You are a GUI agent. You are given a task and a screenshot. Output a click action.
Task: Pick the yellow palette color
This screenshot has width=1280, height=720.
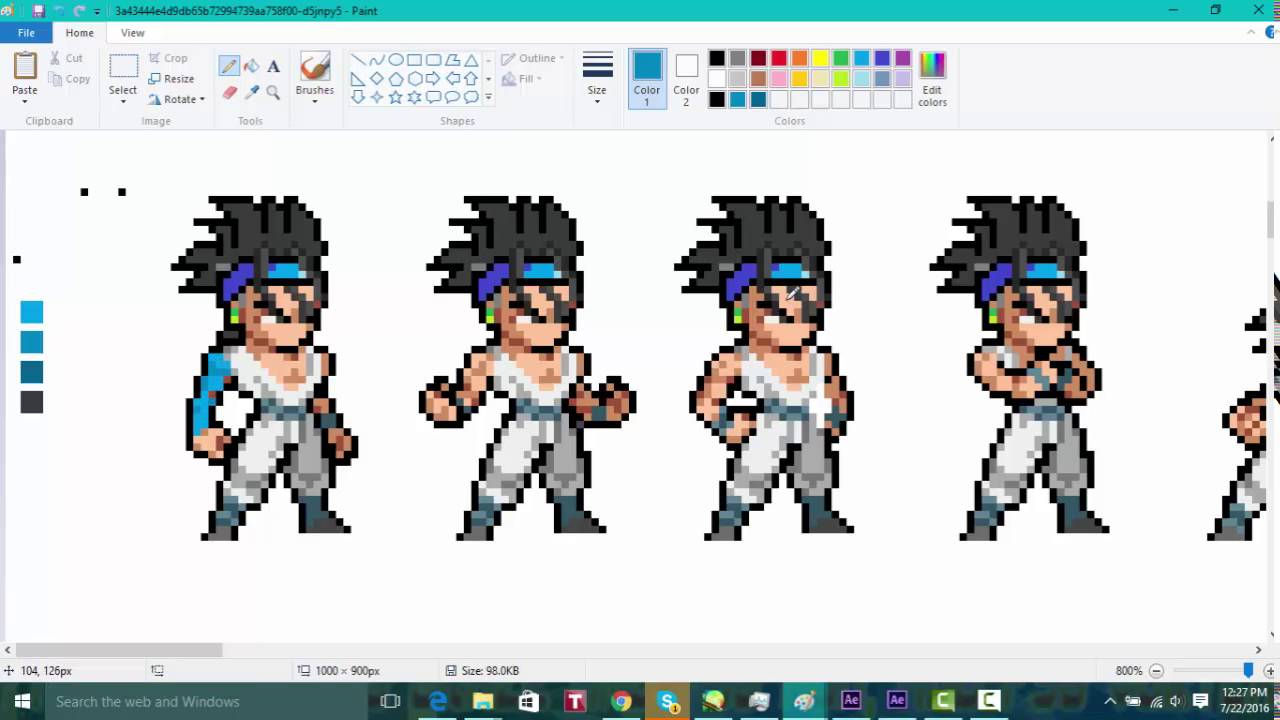820,59
